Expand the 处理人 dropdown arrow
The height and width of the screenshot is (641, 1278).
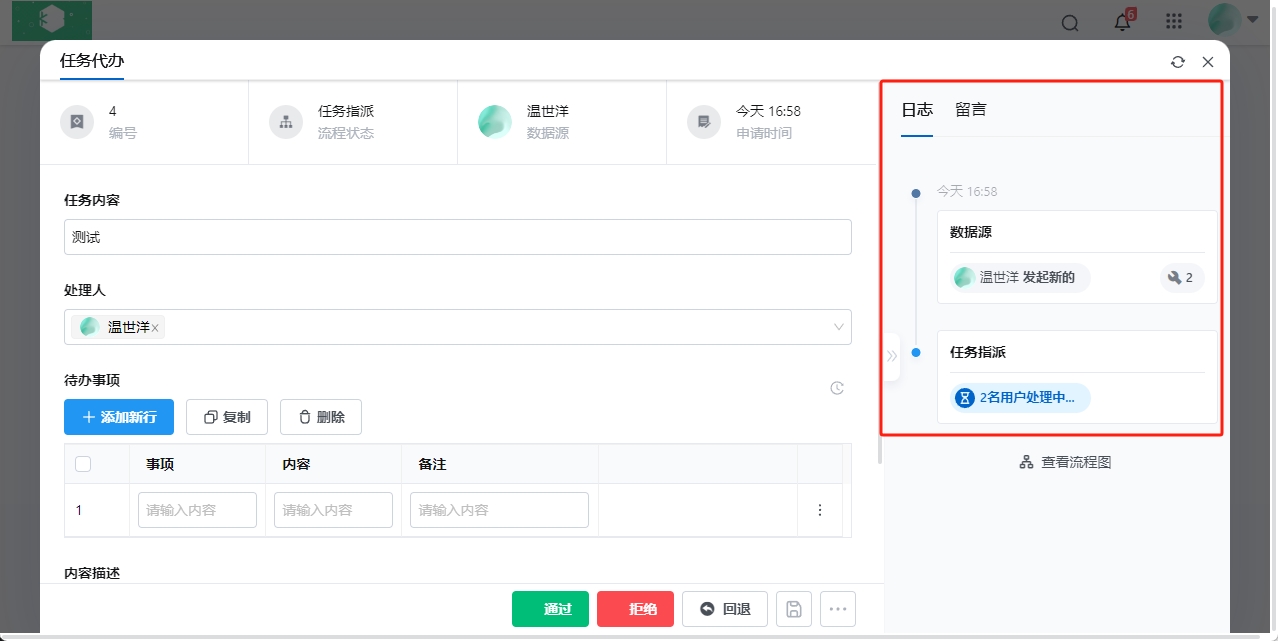[838, 327]
